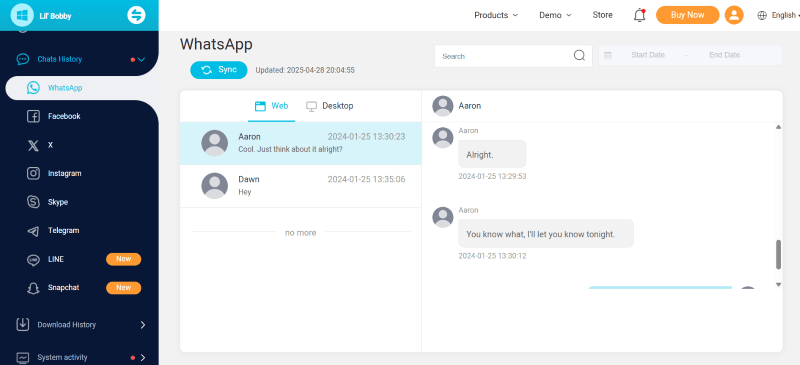The width and height of the screenshot is (800, 365).
Task: Click the Chats History speech bubble icon
Action: (22, 59)
